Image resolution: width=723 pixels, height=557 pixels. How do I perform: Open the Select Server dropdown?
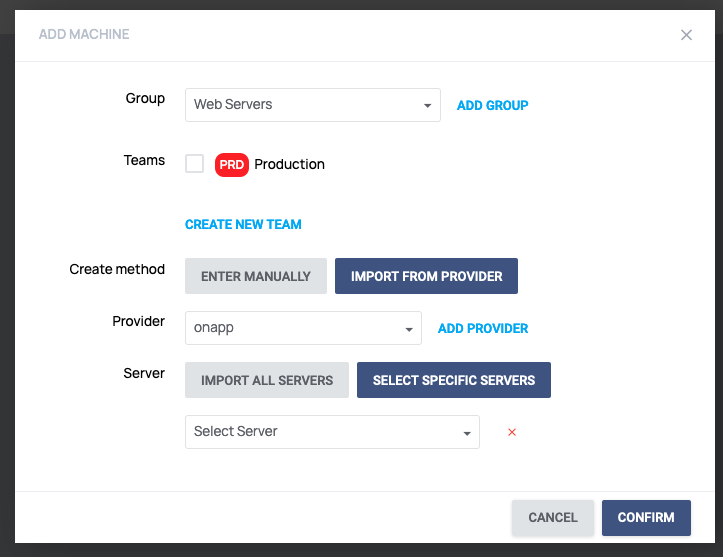(332, 432)
